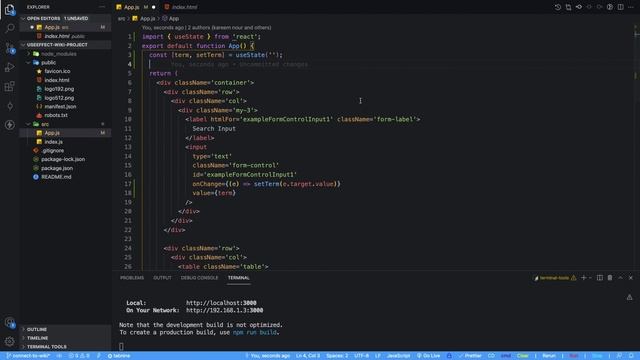Image resolution: width=640 pixels, height=360 pixels.
Task: Open the .gitignore file
Action: coord(53,151)
